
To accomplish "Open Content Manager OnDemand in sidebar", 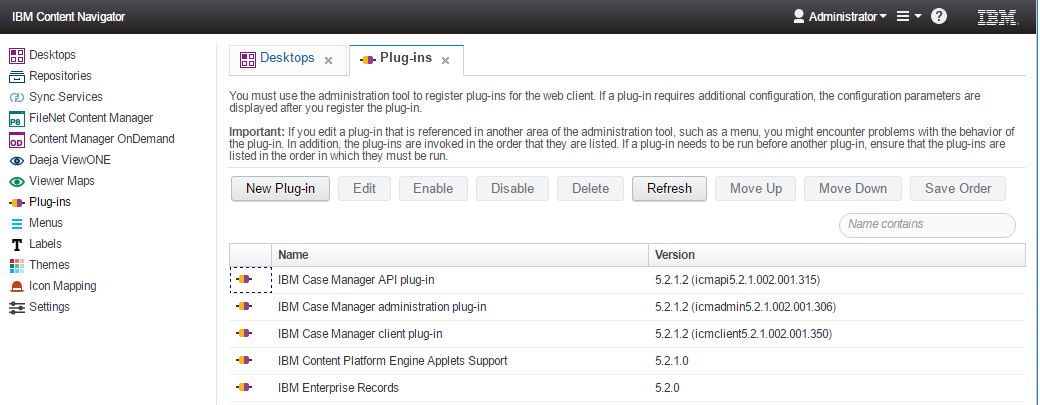I will 101,139.
